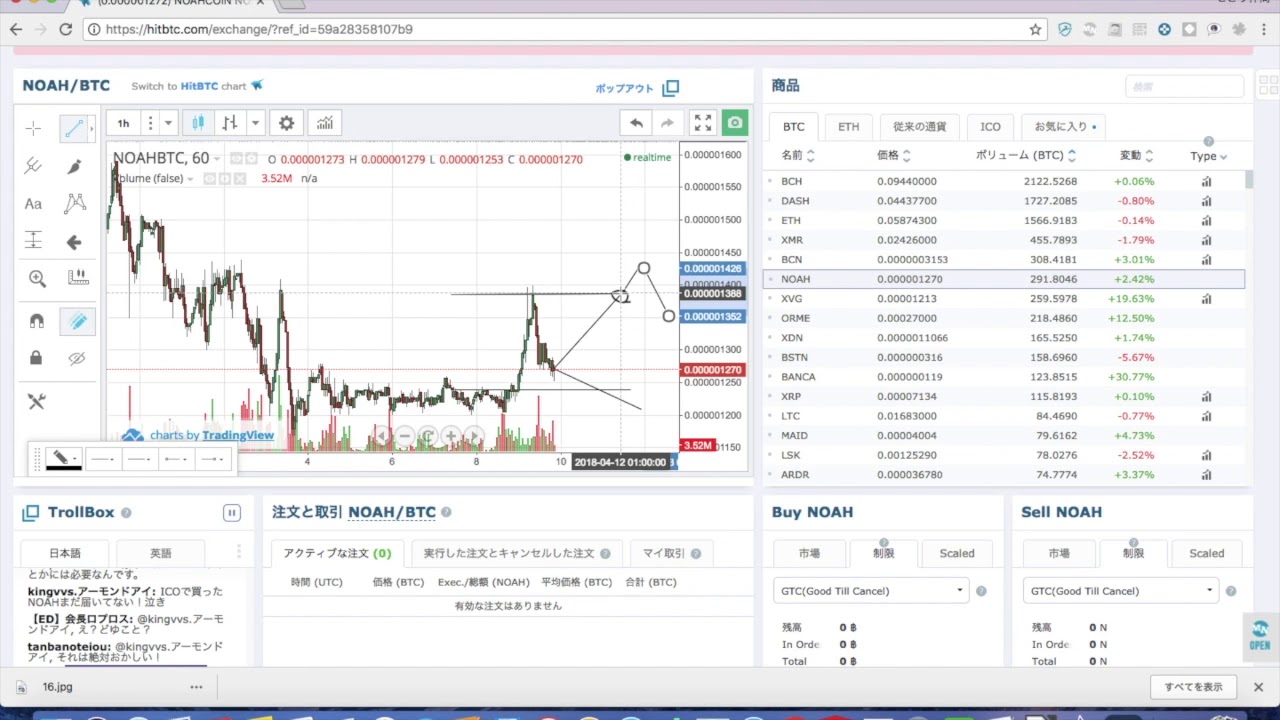Open the line color pencil dropdown
The image size is (1280, 720).
tap(64, 459)
